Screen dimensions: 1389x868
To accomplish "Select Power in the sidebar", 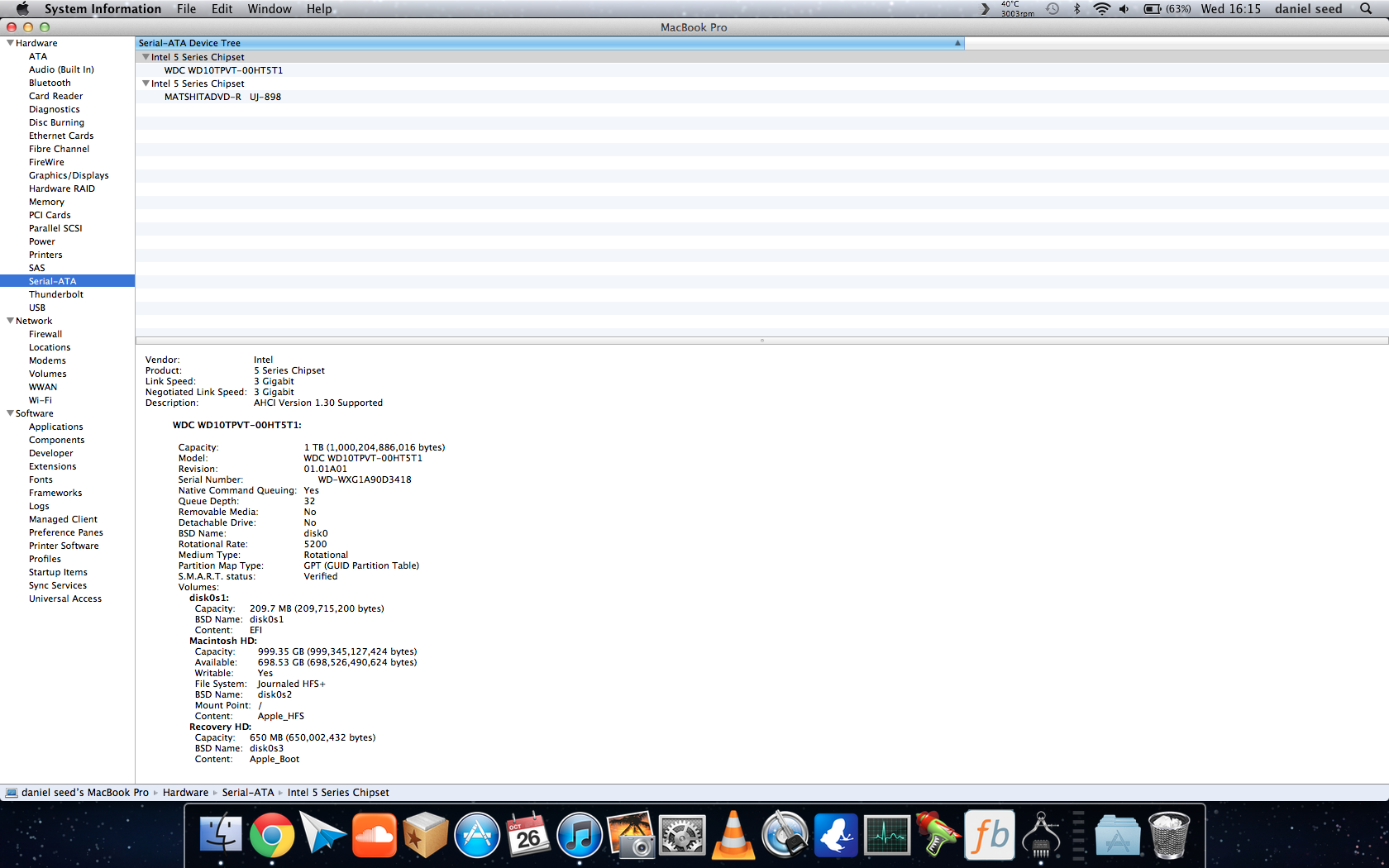I will click(x=42, y=241).
